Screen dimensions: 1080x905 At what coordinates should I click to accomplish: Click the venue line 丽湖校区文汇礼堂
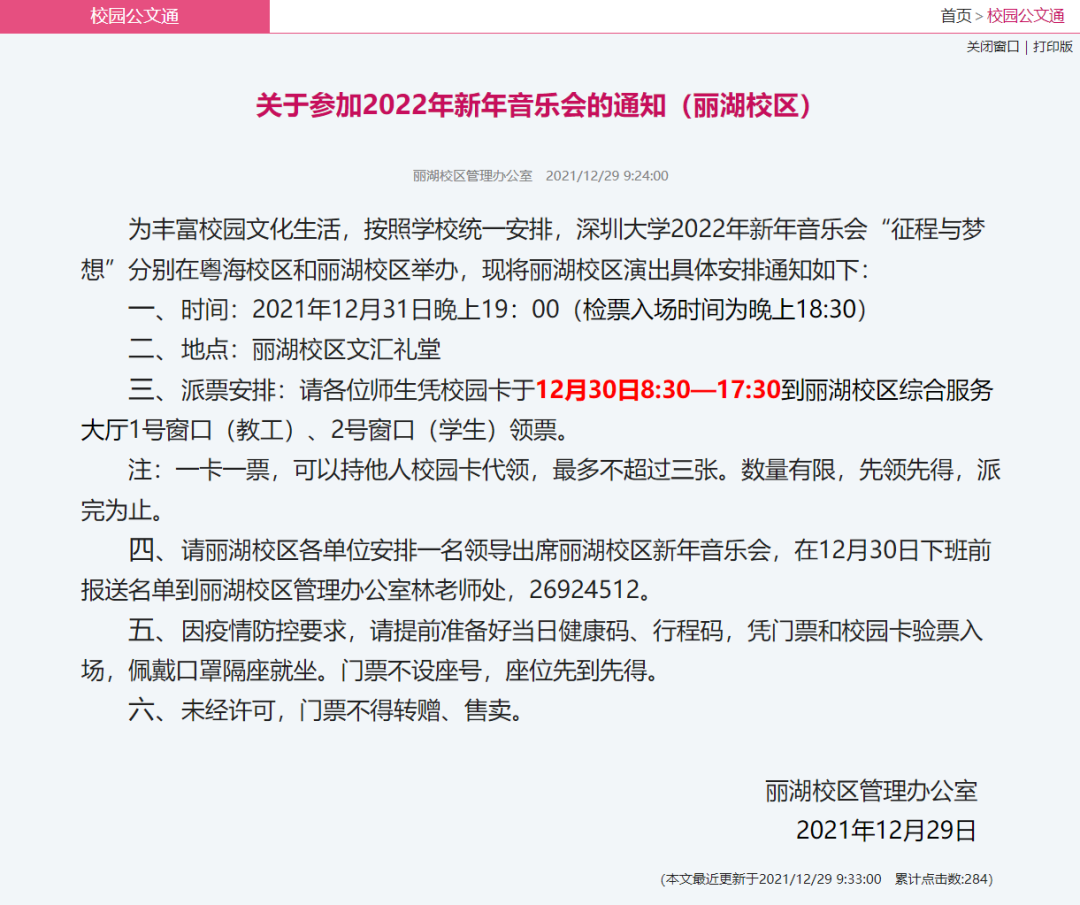tap(346, 350)
